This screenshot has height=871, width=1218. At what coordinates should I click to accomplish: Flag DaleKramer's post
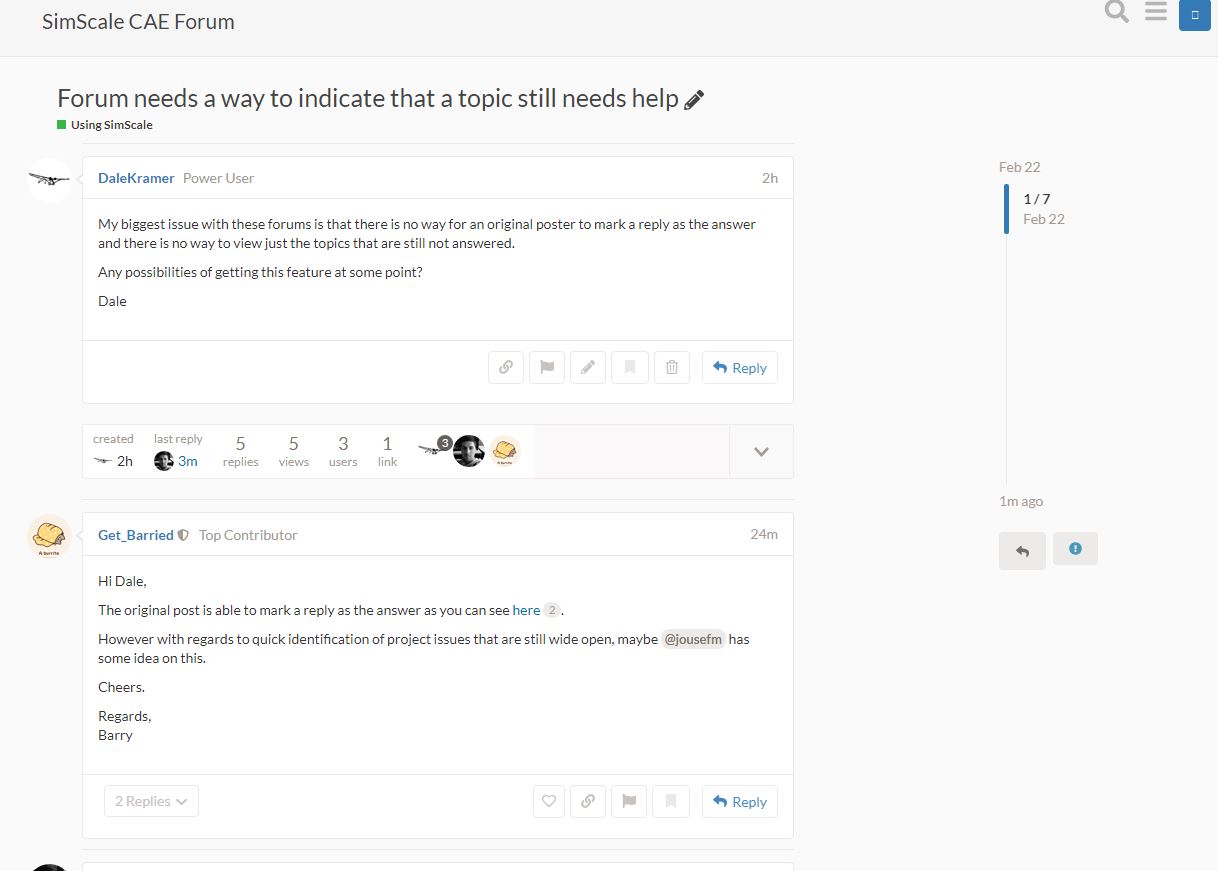click(547, 368)
